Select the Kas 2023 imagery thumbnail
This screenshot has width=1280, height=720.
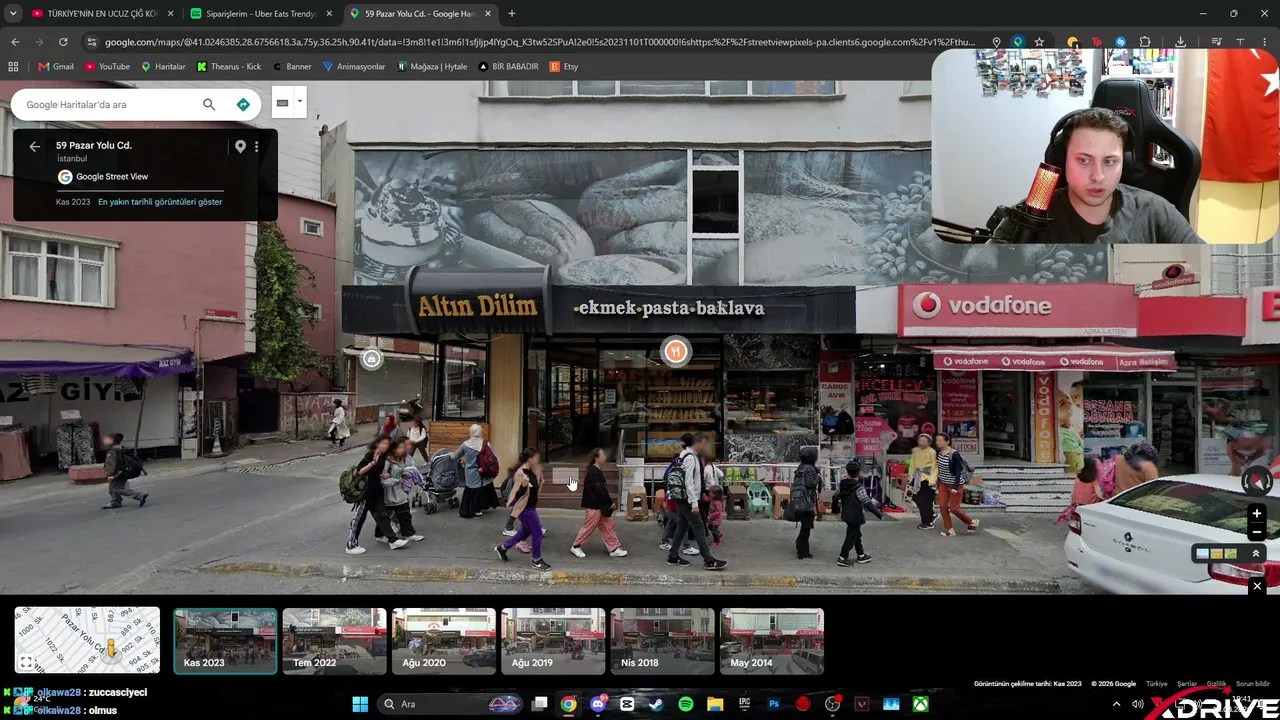(225, 641)
